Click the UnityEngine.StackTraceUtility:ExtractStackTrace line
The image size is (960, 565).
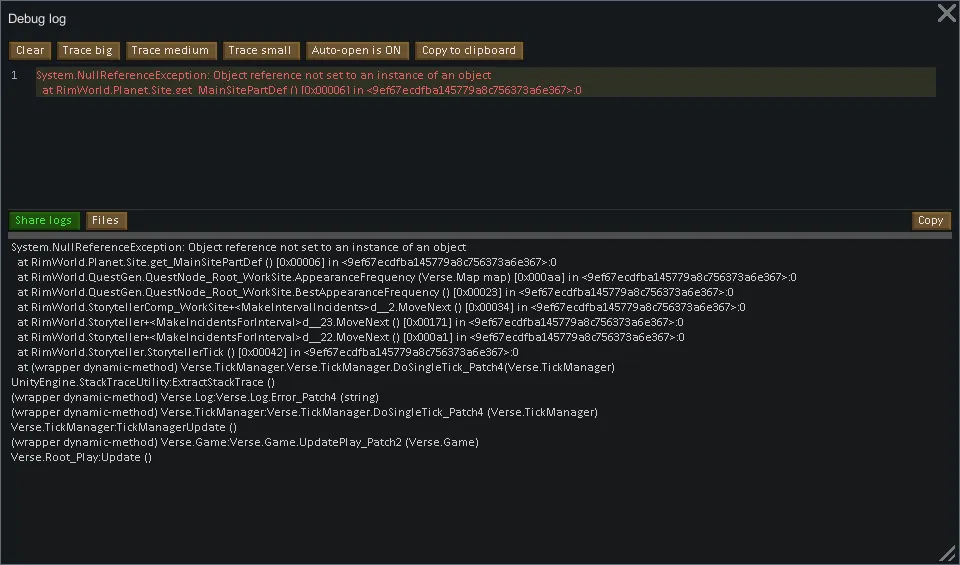(143, 382)
